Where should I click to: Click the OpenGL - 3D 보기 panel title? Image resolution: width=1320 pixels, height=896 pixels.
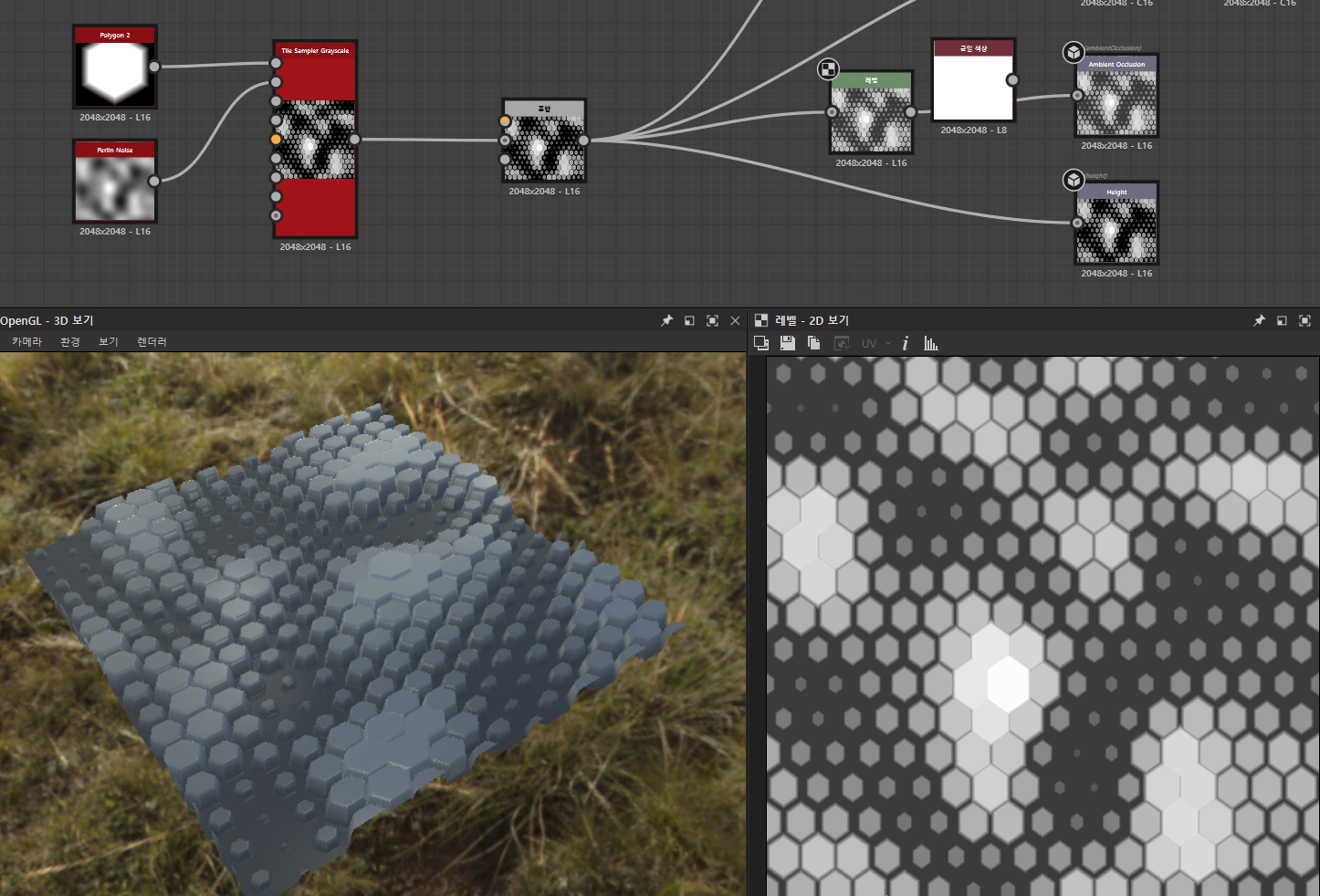pyautogui.click(x=47, y=320)
